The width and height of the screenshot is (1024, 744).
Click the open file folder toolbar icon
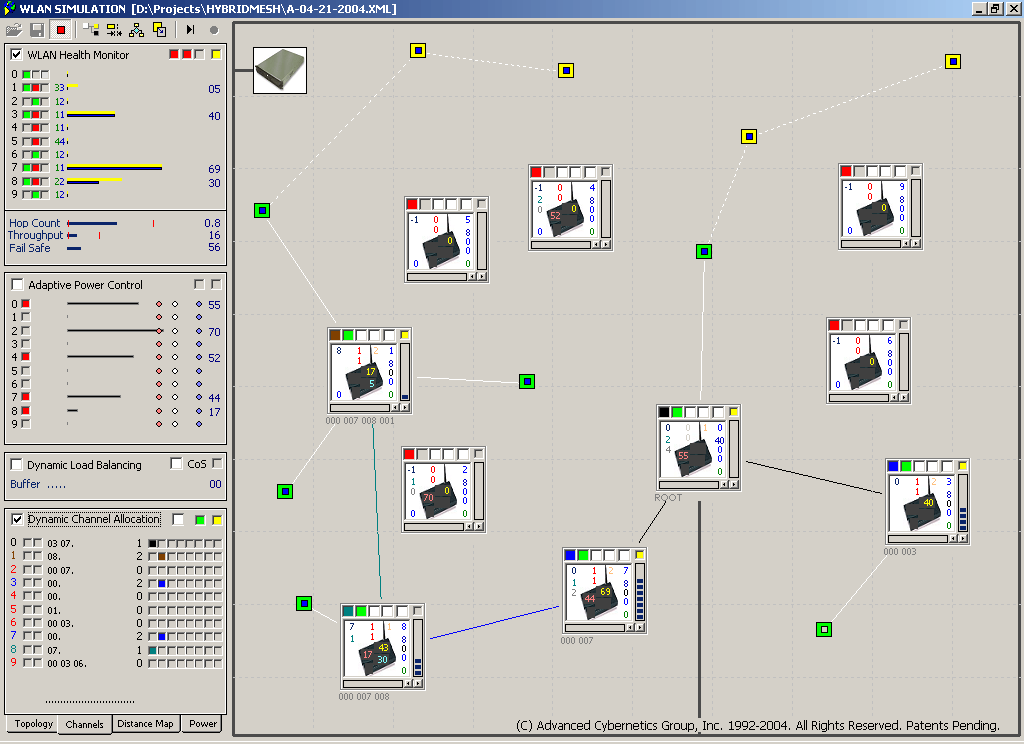14,30
